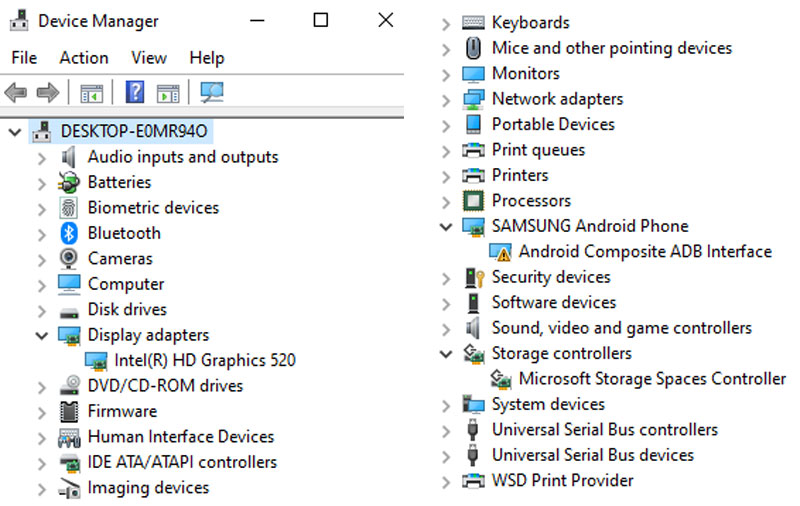This screenshot has width=800, height=506.
Task: Open the File menu
Action: click(24, 58)
